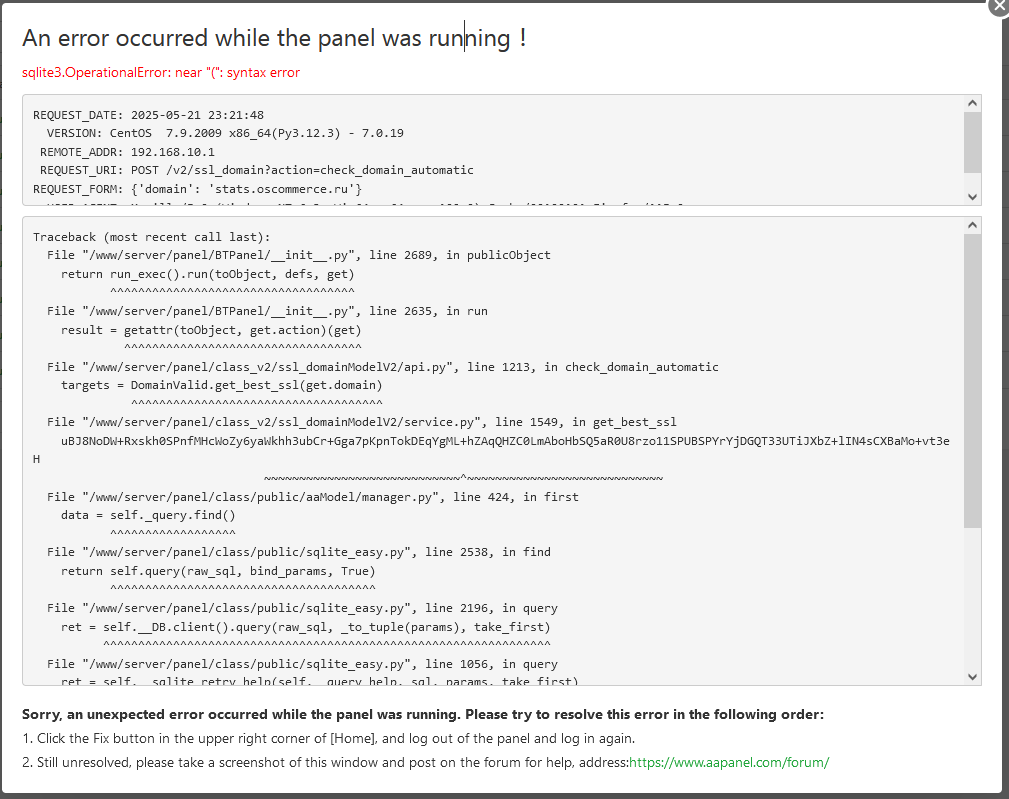Click the request info scrollbar thumb
The image size is (1009, 799).
972,141
